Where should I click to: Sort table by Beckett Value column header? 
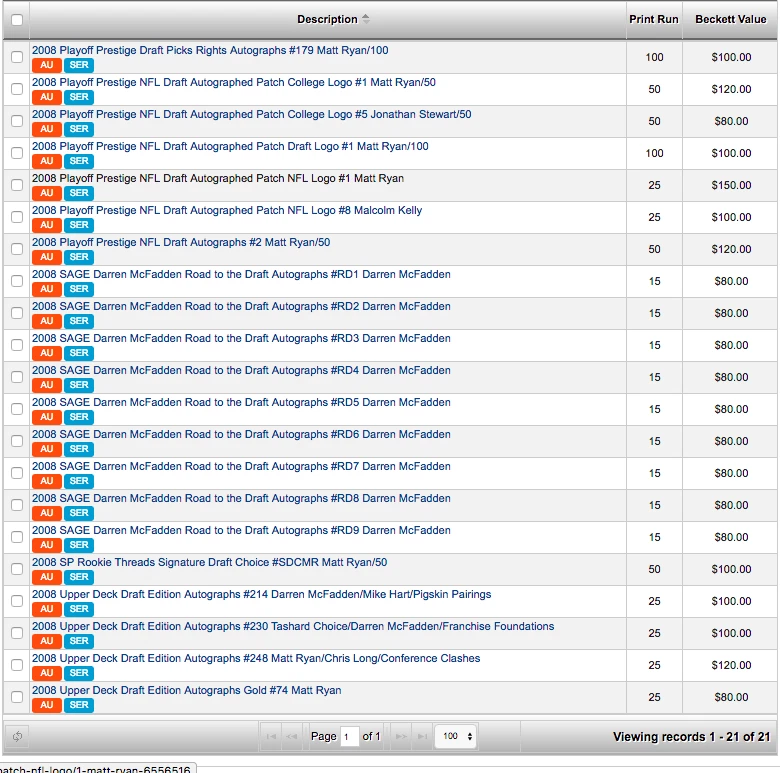(x=730, y=19)
